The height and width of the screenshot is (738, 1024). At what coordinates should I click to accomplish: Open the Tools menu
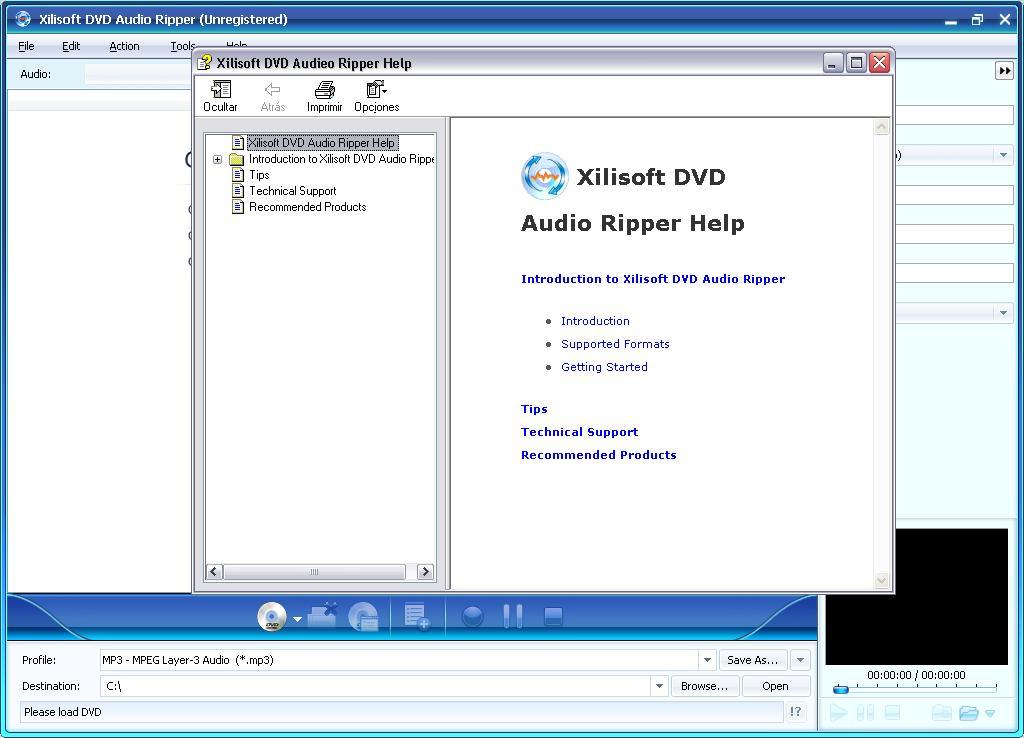click(181, 46)
